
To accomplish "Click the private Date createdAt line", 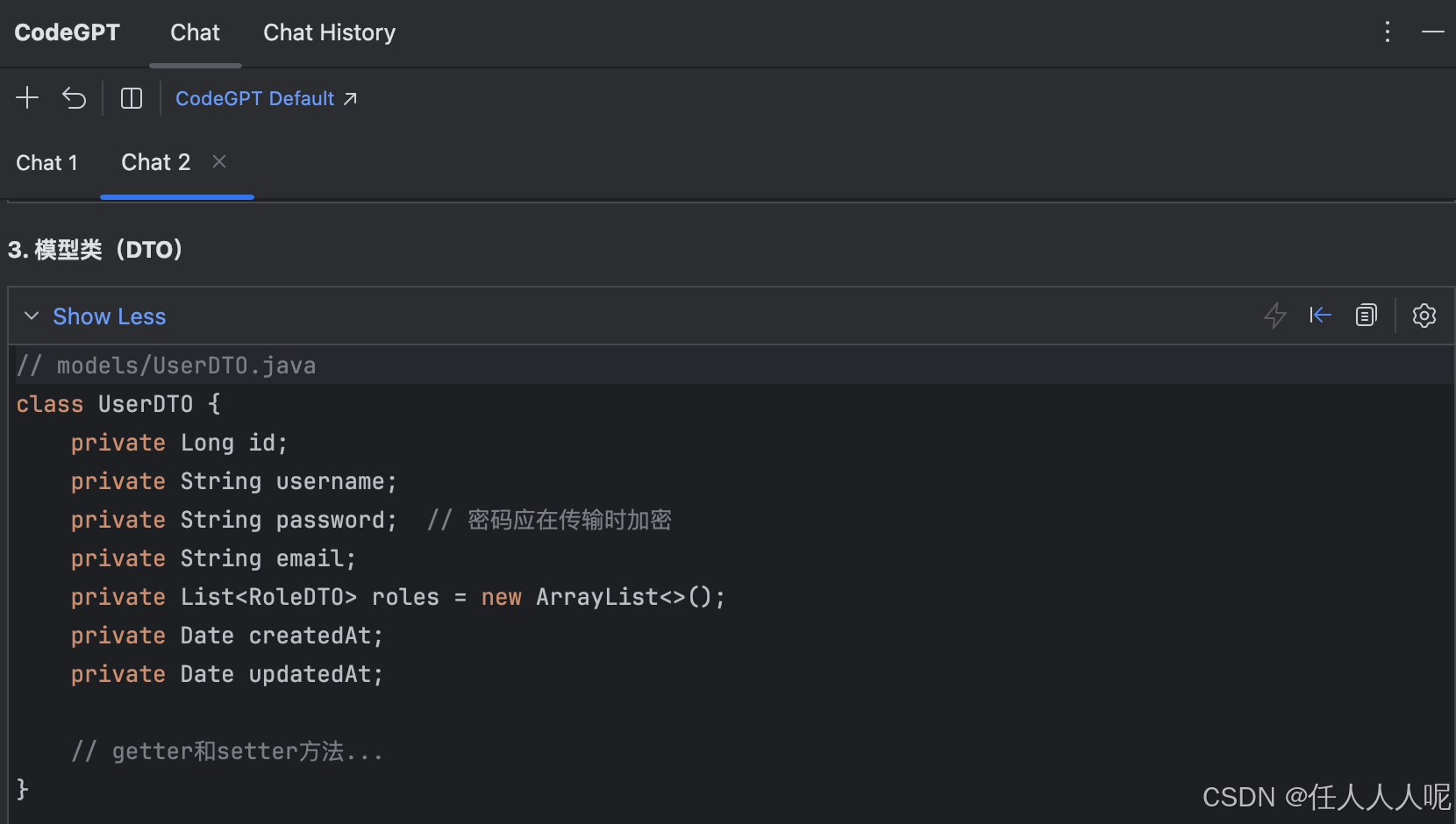I will [227, 636].
